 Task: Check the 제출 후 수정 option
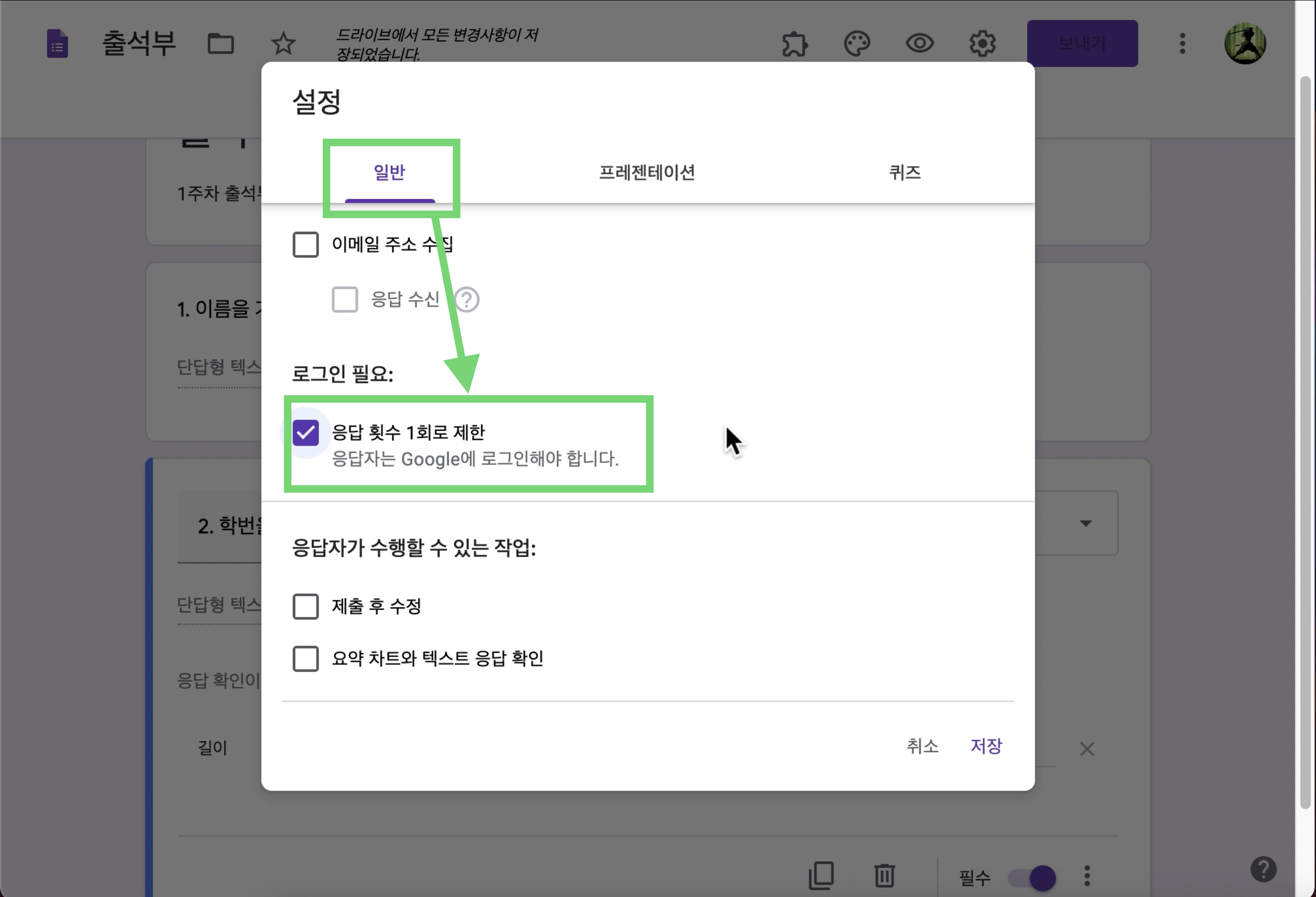(305, 607)
